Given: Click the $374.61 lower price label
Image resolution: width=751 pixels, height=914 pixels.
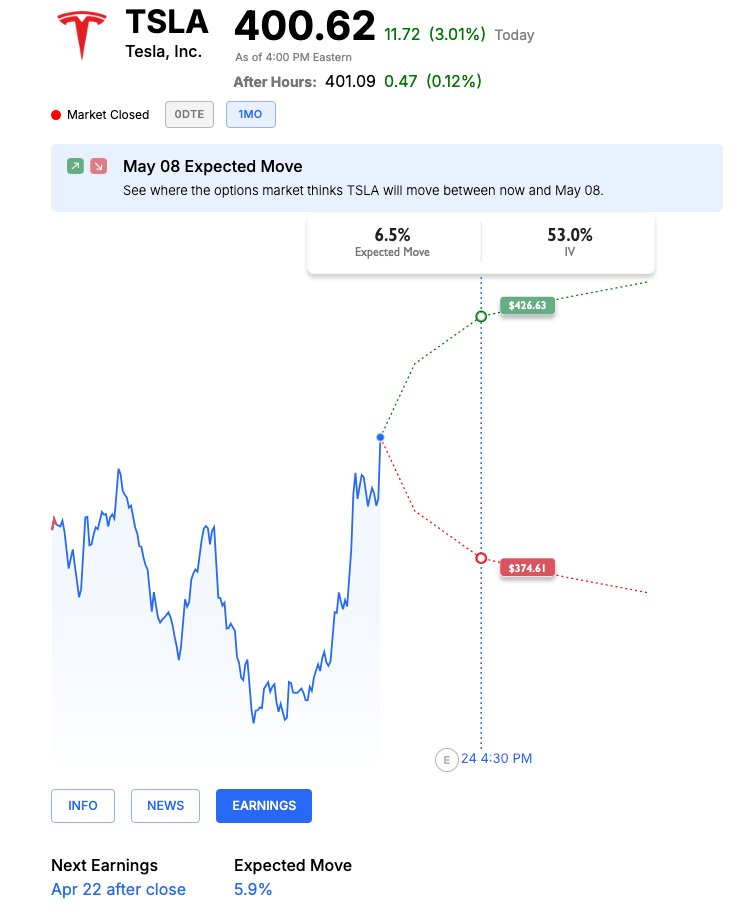Looking at the screenshot, I should pyautogui.click(x=527, y=568).
